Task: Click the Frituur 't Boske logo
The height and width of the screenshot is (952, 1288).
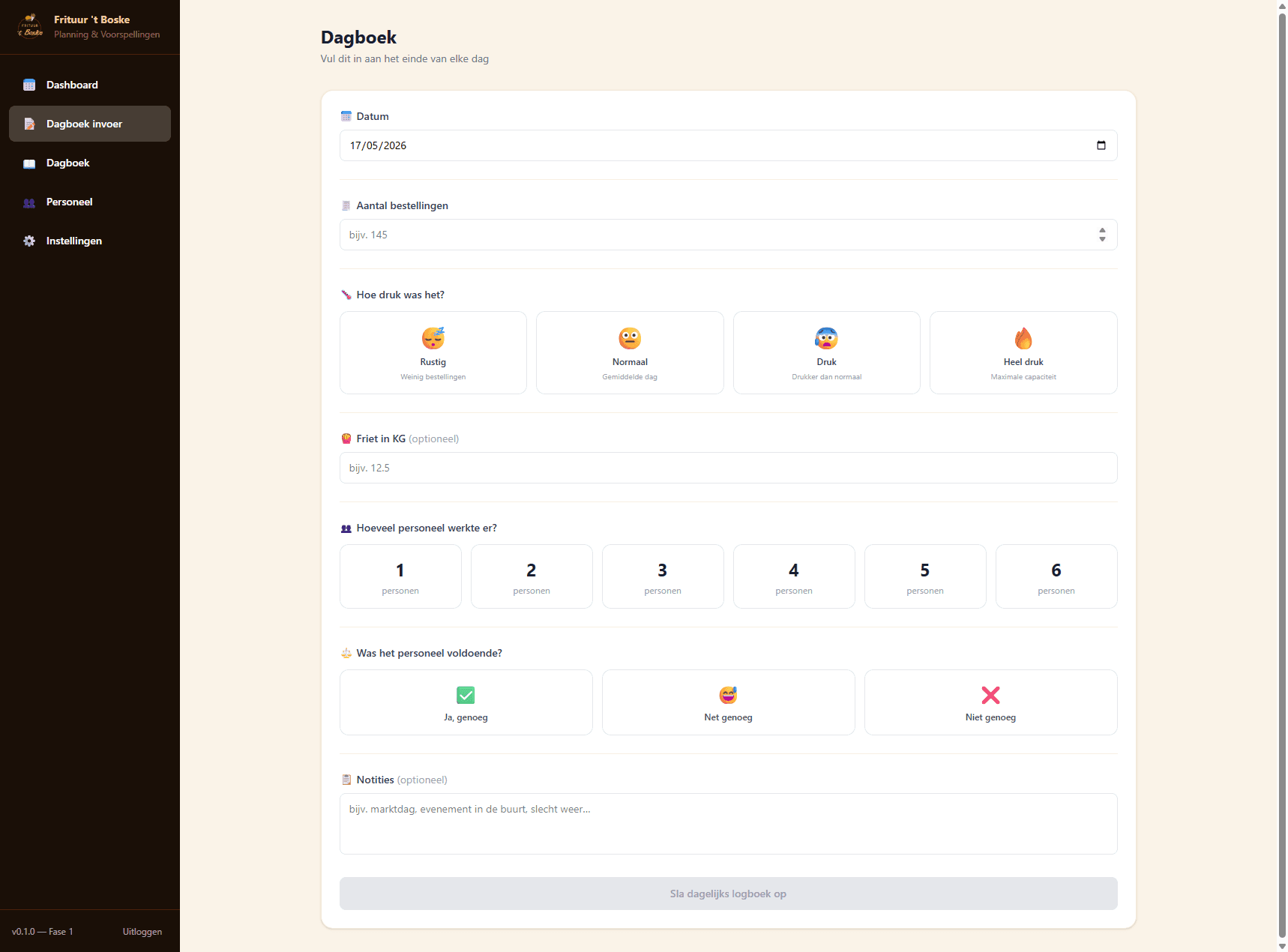Action: tap(30, 26)
